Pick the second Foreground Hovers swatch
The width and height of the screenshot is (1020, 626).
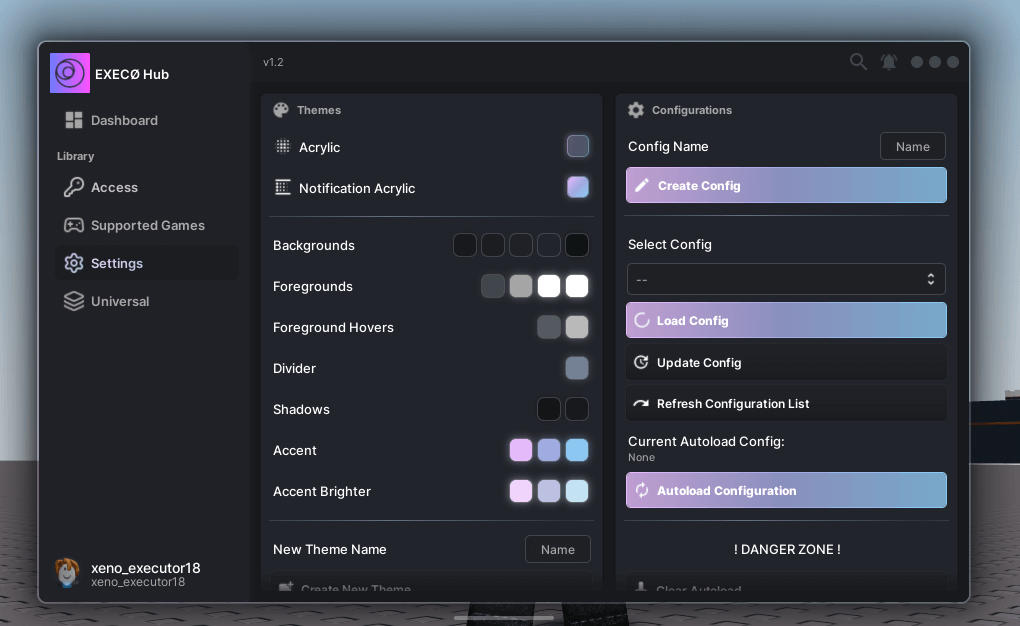pos(577,327)
